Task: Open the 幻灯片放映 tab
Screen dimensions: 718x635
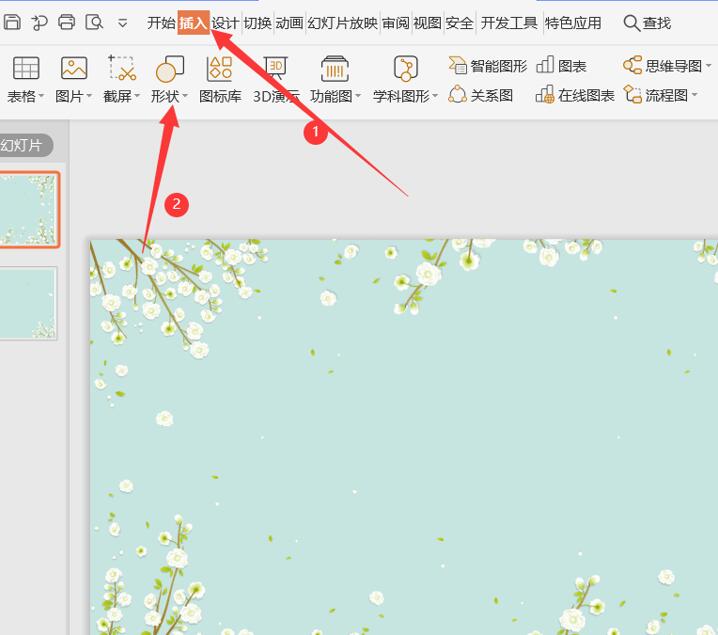Action: (343, 22)
